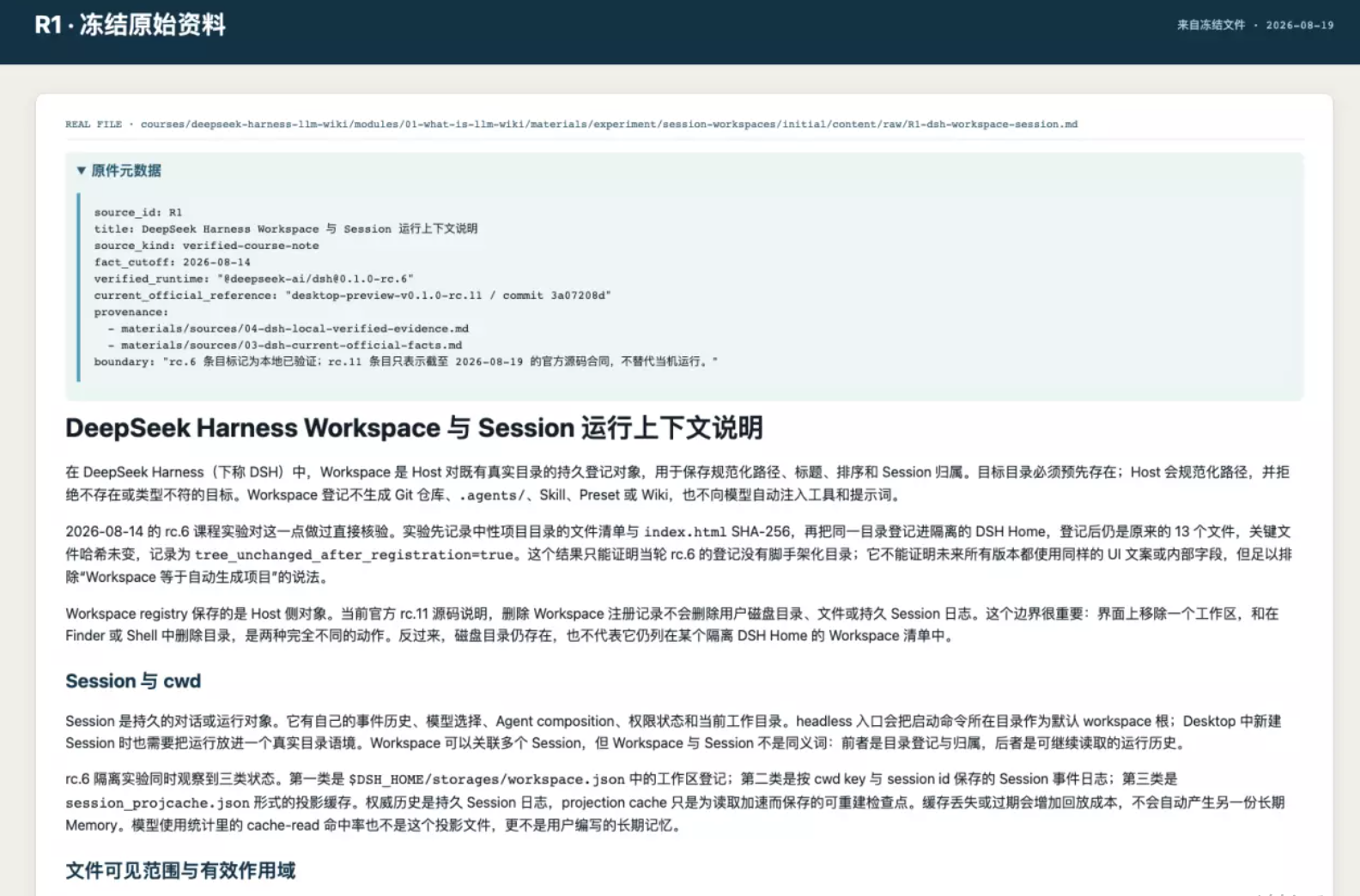Screen dimensions: 1360x896
Task: Click the Session 与 cwd heading
Action: pyautogui.click(x=133, y=681)
